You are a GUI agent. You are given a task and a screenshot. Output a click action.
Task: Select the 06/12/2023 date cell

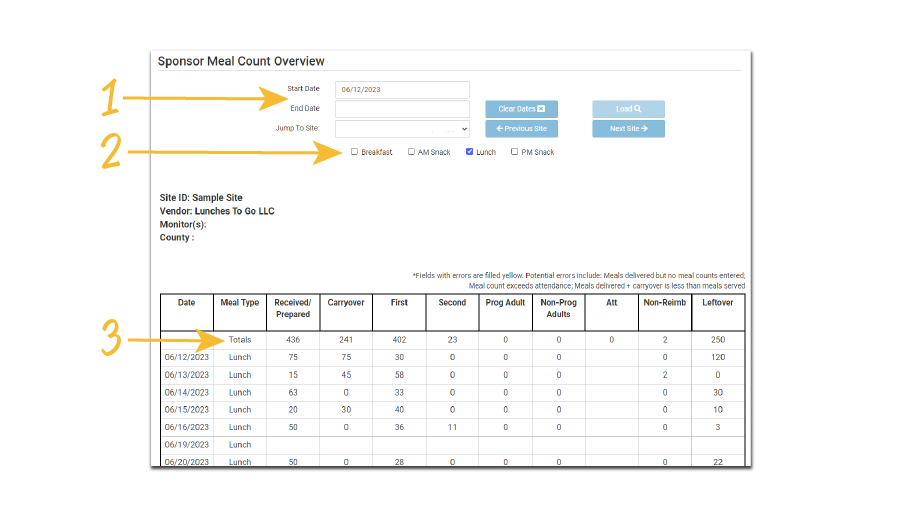[187, 357]
